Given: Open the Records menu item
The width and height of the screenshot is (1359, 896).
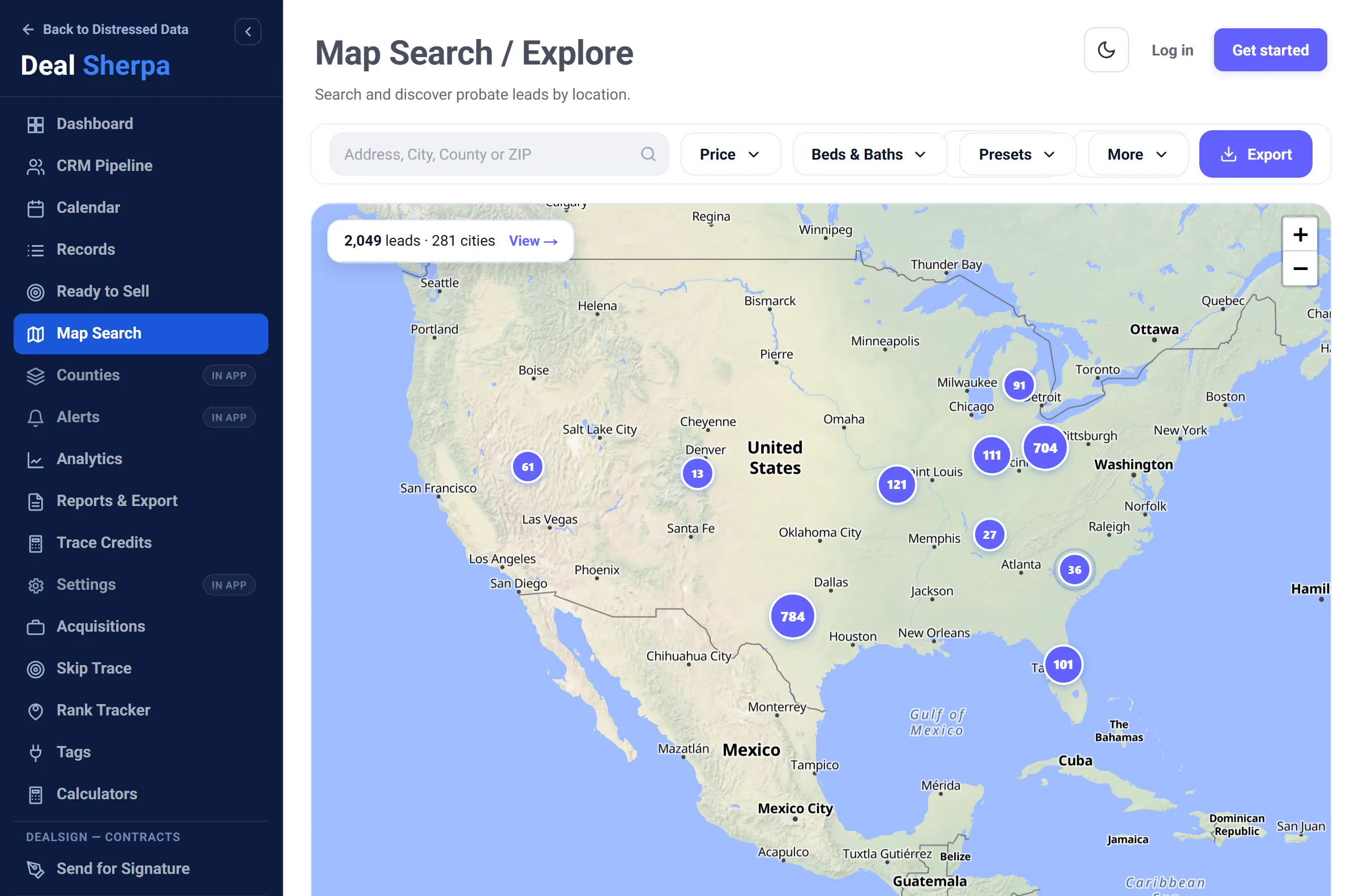Looking at the screenshot, I should click(x=140, y=250).
